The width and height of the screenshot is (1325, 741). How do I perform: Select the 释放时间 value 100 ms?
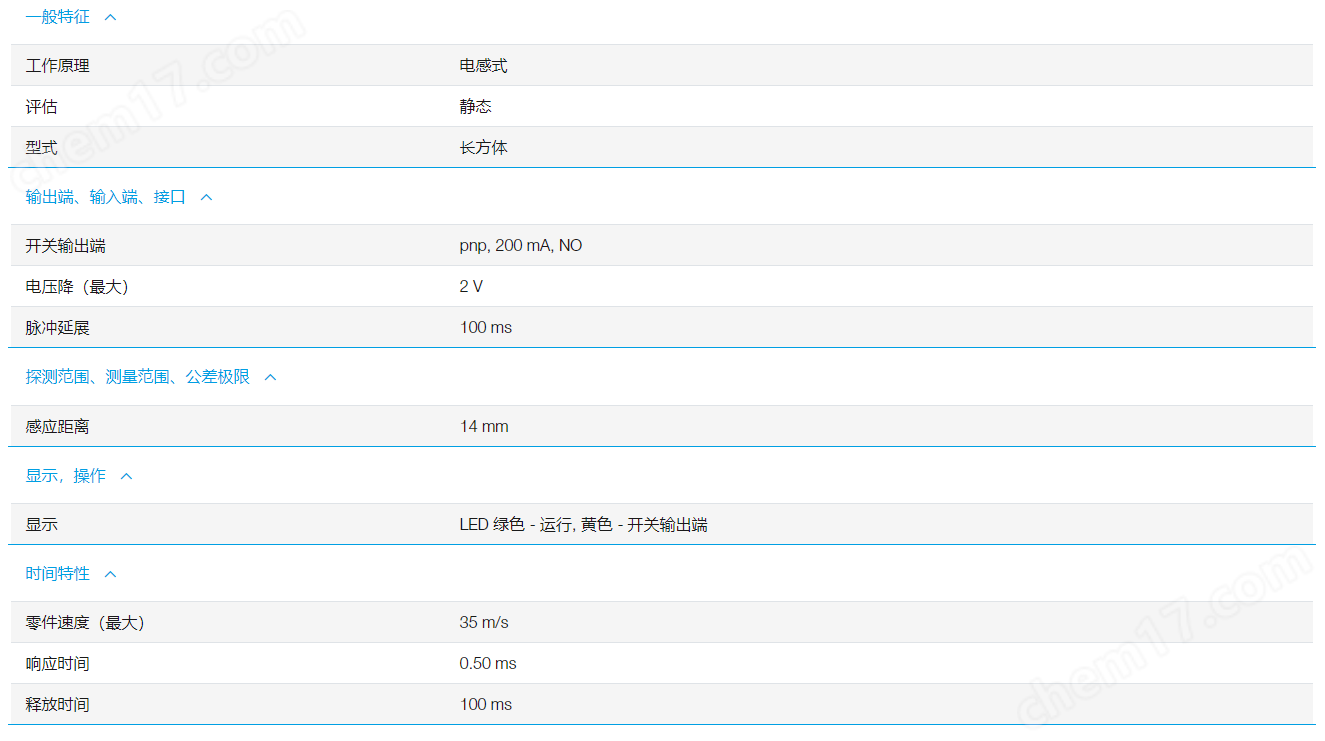(486, 705)
